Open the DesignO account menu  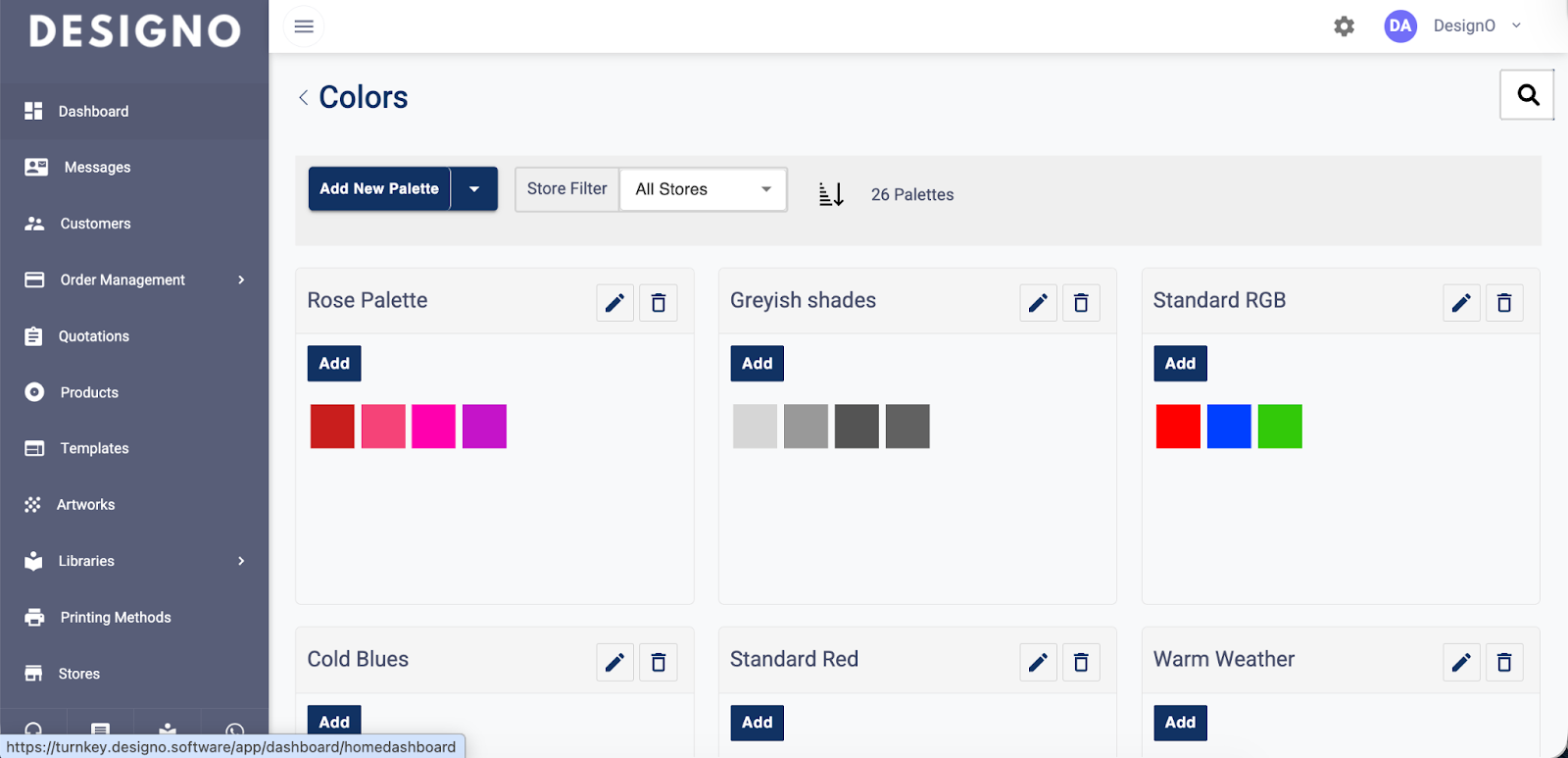[1453, 26]
